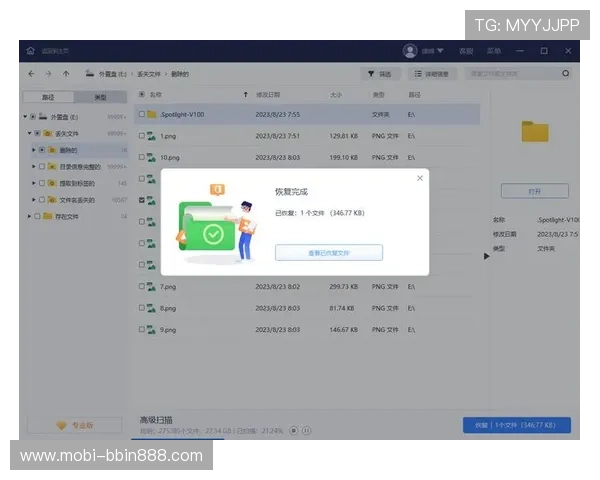
Task: Open the user account avatar icon
Action: (x=410, y=51)
